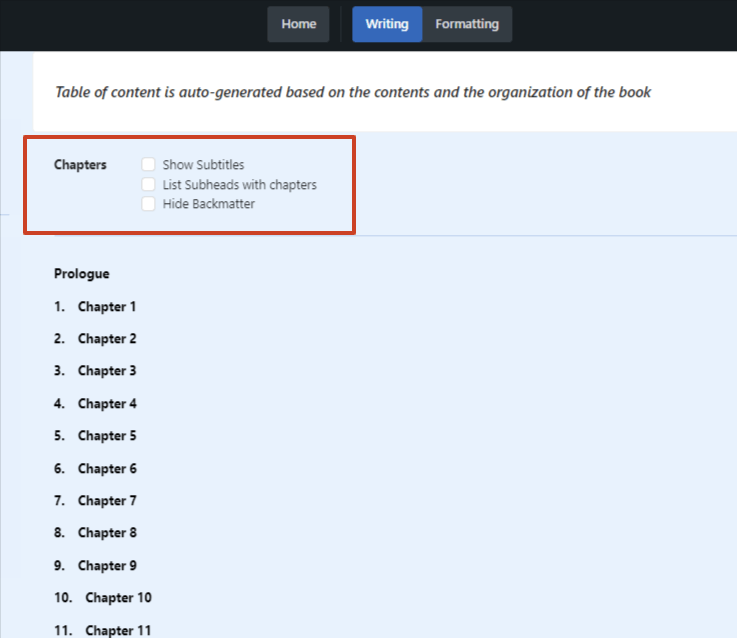
Task: Click the auto-generated table of content note
Action: [353, 92]
